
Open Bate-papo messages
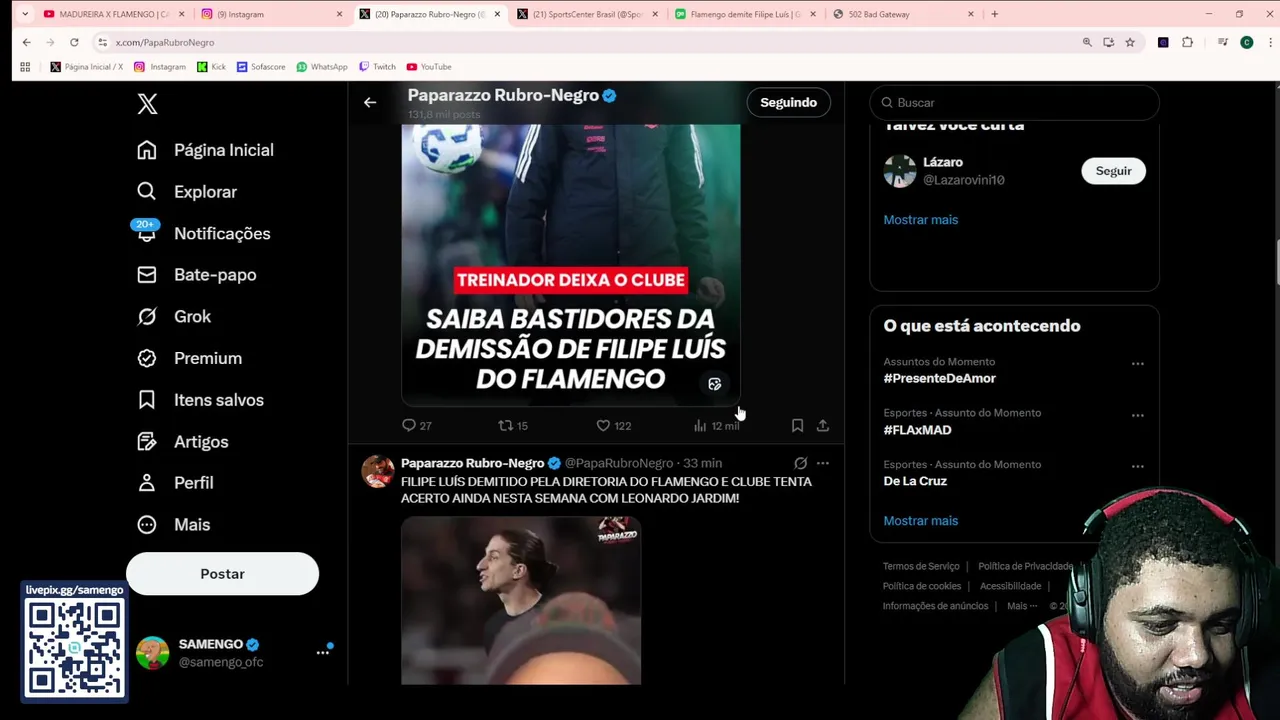point(196,274)
